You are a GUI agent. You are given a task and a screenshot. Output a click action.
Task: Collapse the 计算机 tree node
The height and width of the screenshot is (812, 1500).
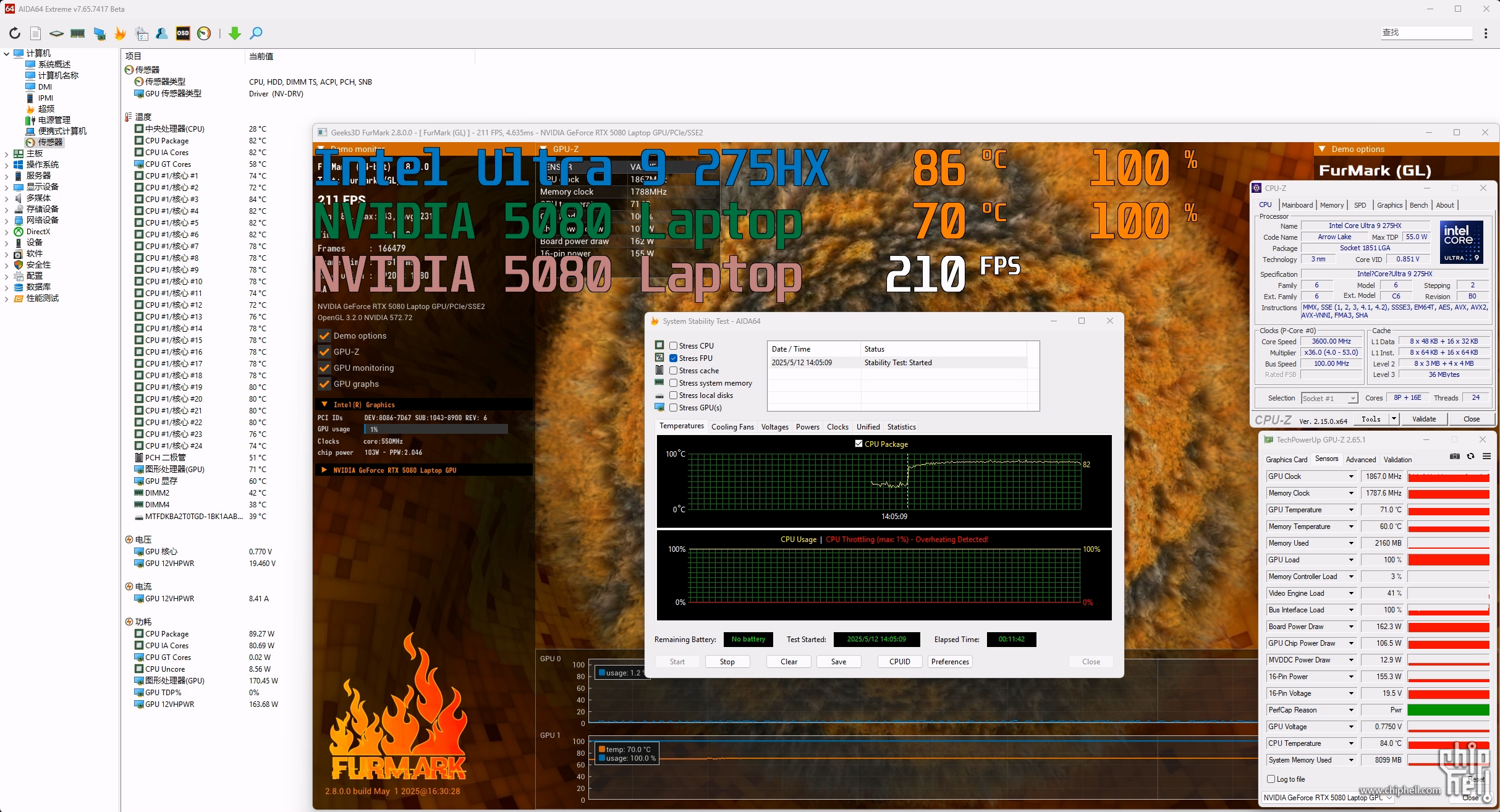[6, 54]
